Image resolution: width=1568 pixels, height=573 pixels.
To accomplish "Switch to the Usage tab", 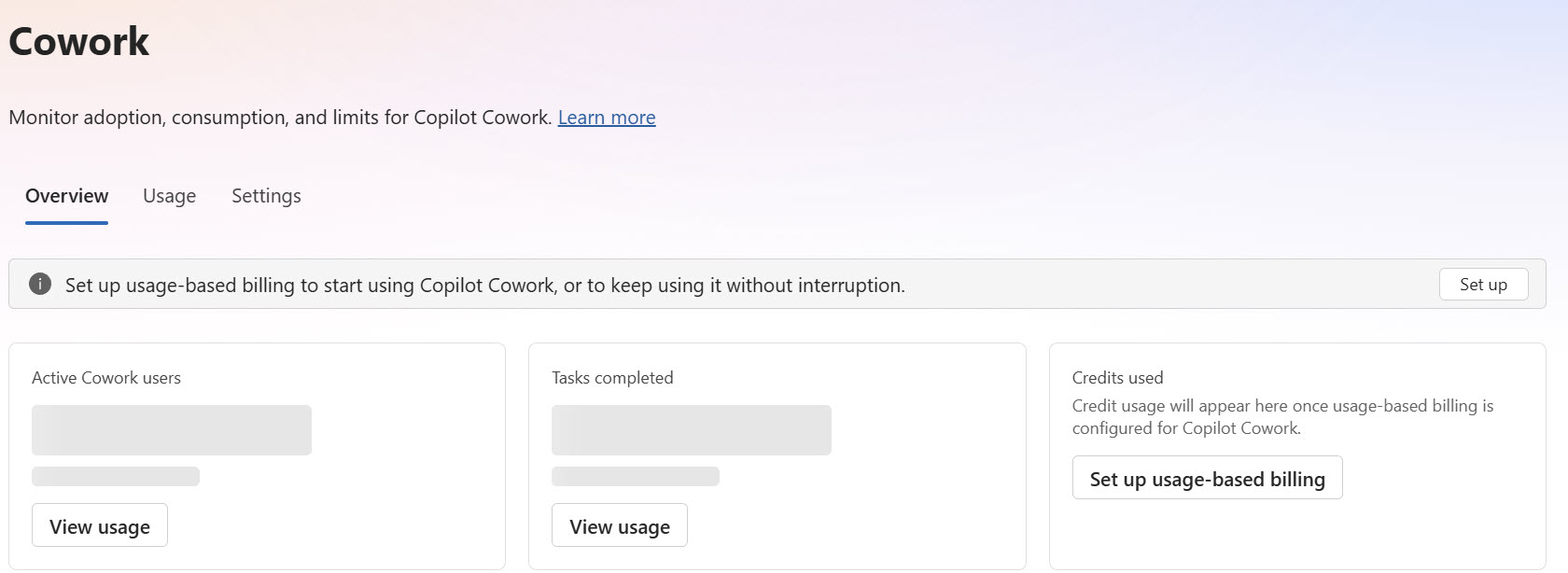I will 169,196.
